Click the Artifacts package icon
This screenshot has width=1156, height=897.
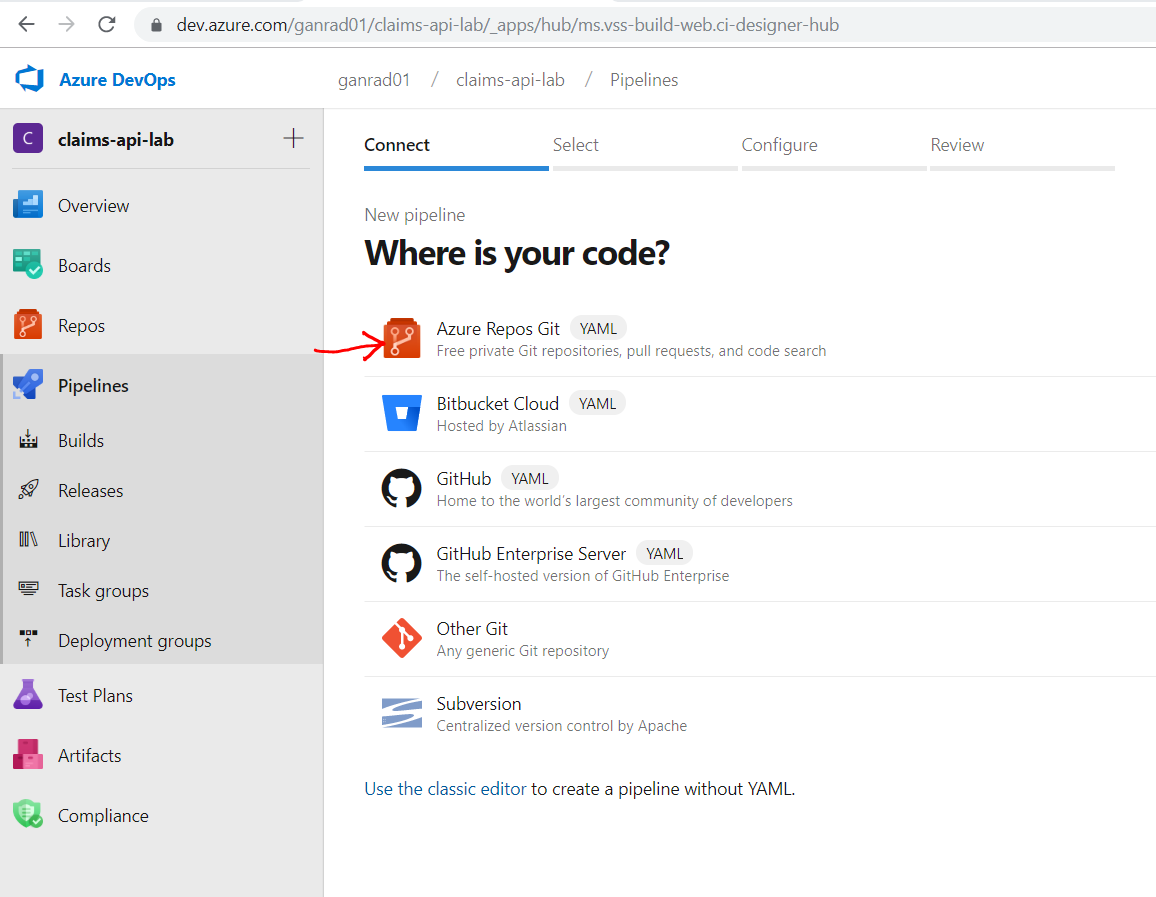coord(28,754)
